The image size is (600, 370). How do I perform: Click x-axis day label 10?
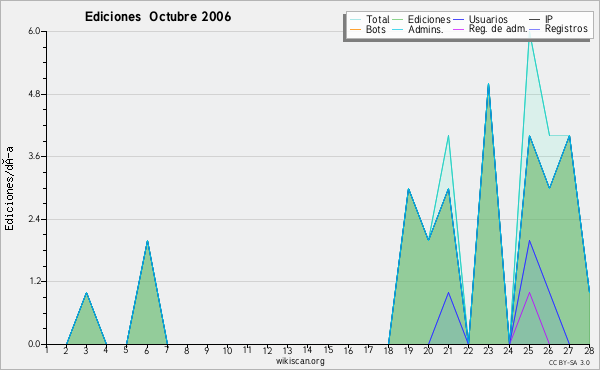click(x=227, y=350)
